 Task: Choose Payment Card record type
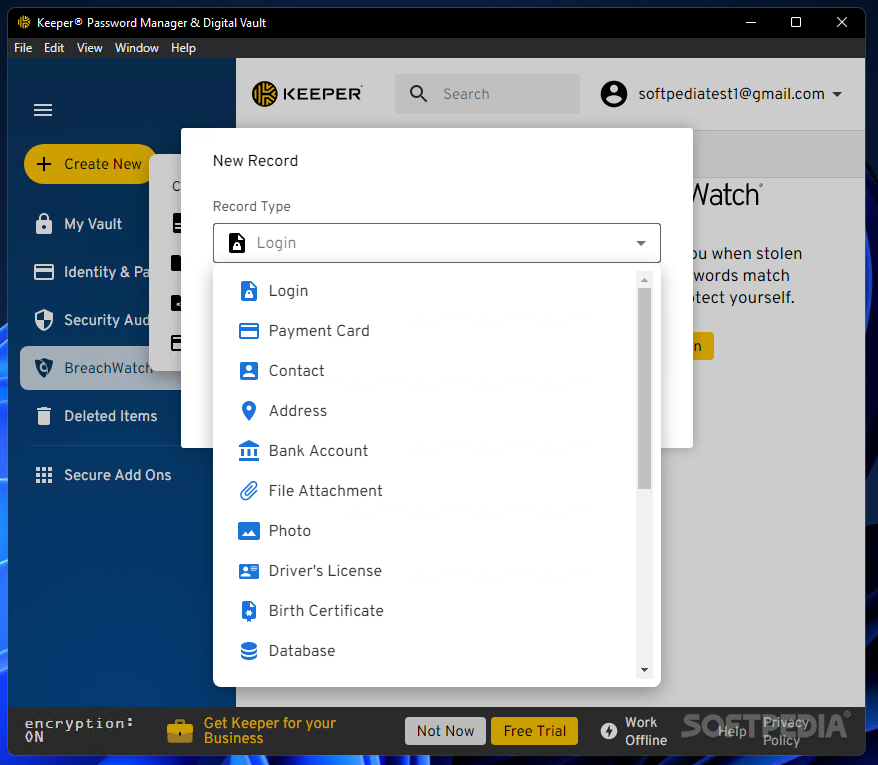(424, 331)
